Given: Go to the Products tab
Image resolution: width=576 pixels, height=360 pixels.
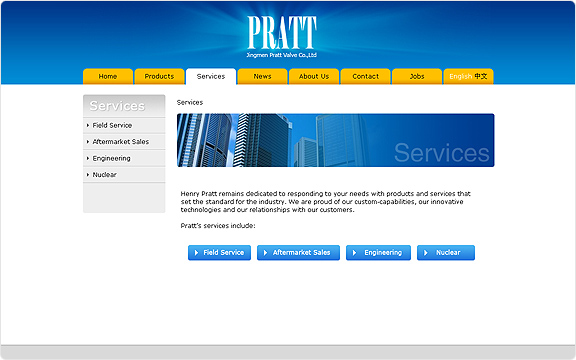Looking at the screenshot, I should click(x=159, y=76).
